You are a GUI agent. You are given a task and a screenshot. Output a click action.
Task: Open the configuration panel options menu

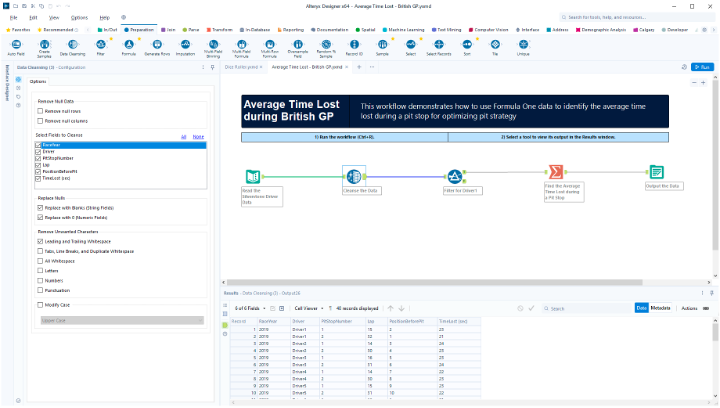point(203,67)
